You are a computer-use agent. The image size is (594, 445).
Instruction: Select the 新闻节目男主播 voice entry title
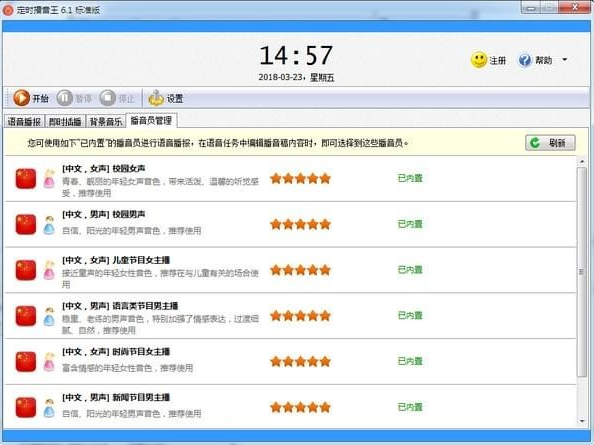(x=116, y=398)
